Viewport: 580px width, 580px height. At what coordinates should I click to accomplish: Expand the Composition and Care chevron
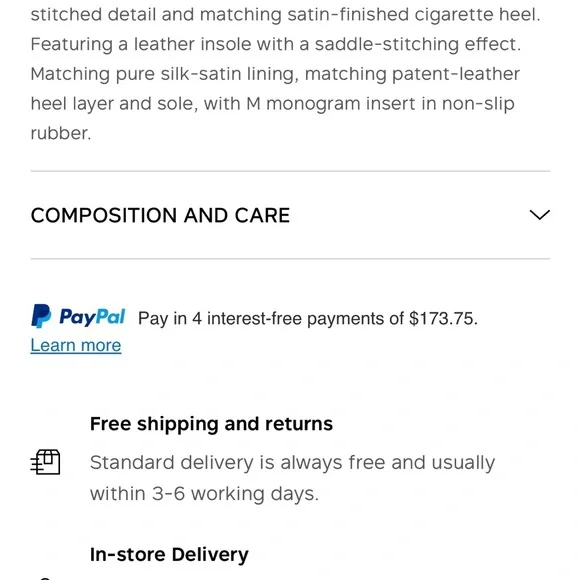539,215
